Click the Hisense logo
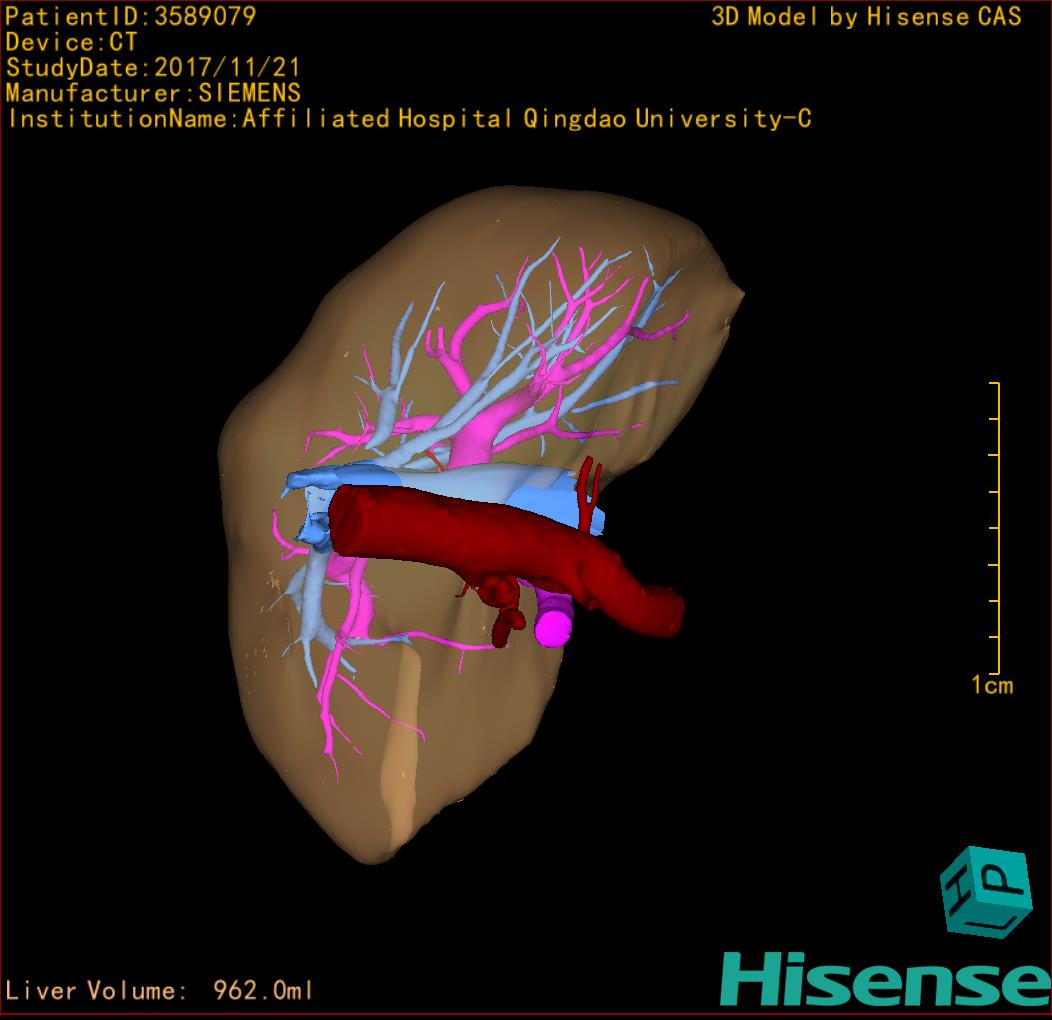The width and height of the screenshot is (1052, 1020). pyautogui.click(x=886, y=979)
